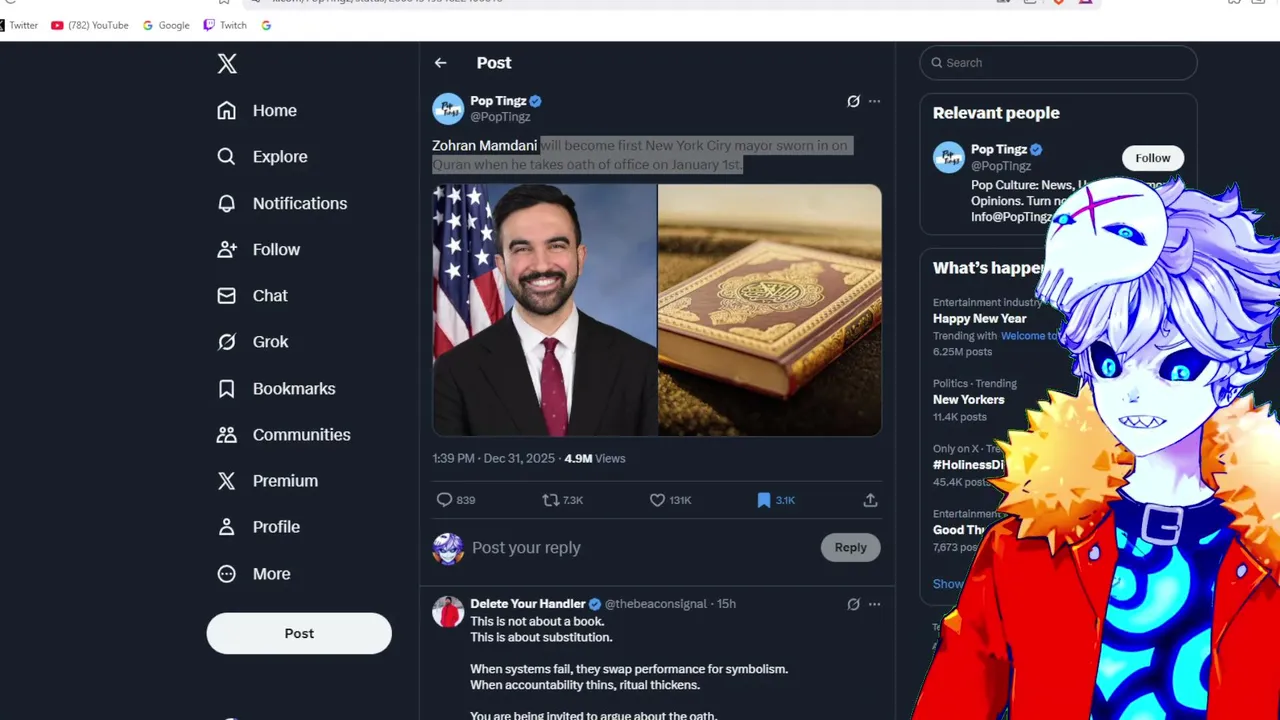
Task: Toggle the bookmark icon showing 3.1K
Action: [764, 500]
